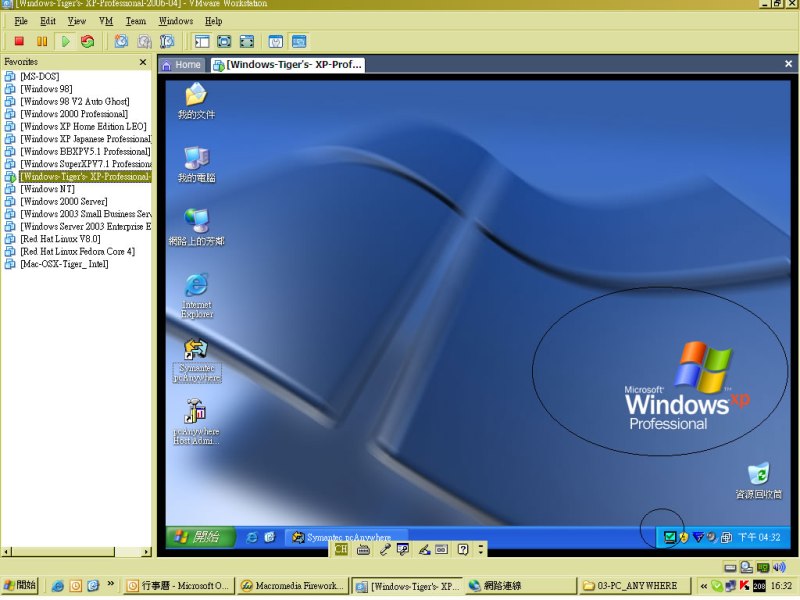Screen dimensions: 800x600
Task: Select [Mac-OSX-Tiger_ Intel] in Favorites
Action: 64,264
